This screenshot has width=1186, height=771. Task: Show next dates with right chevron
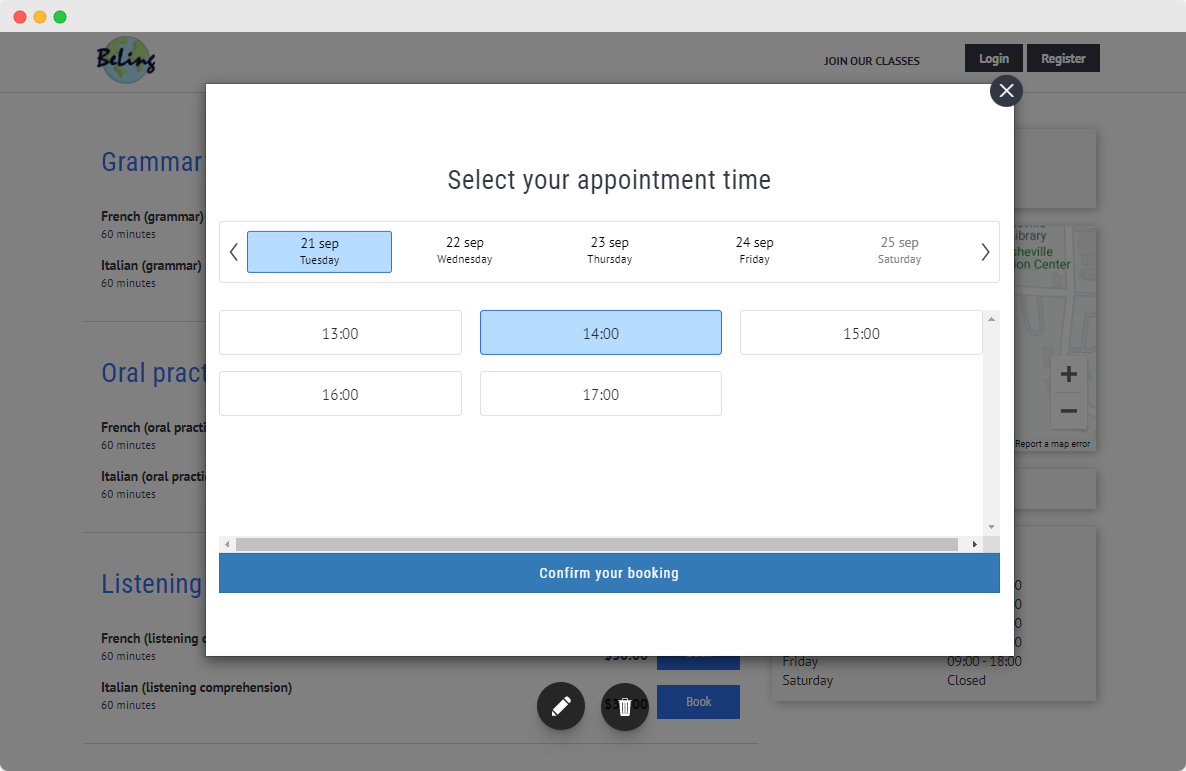pyautogui.click(x=985, y=252)
